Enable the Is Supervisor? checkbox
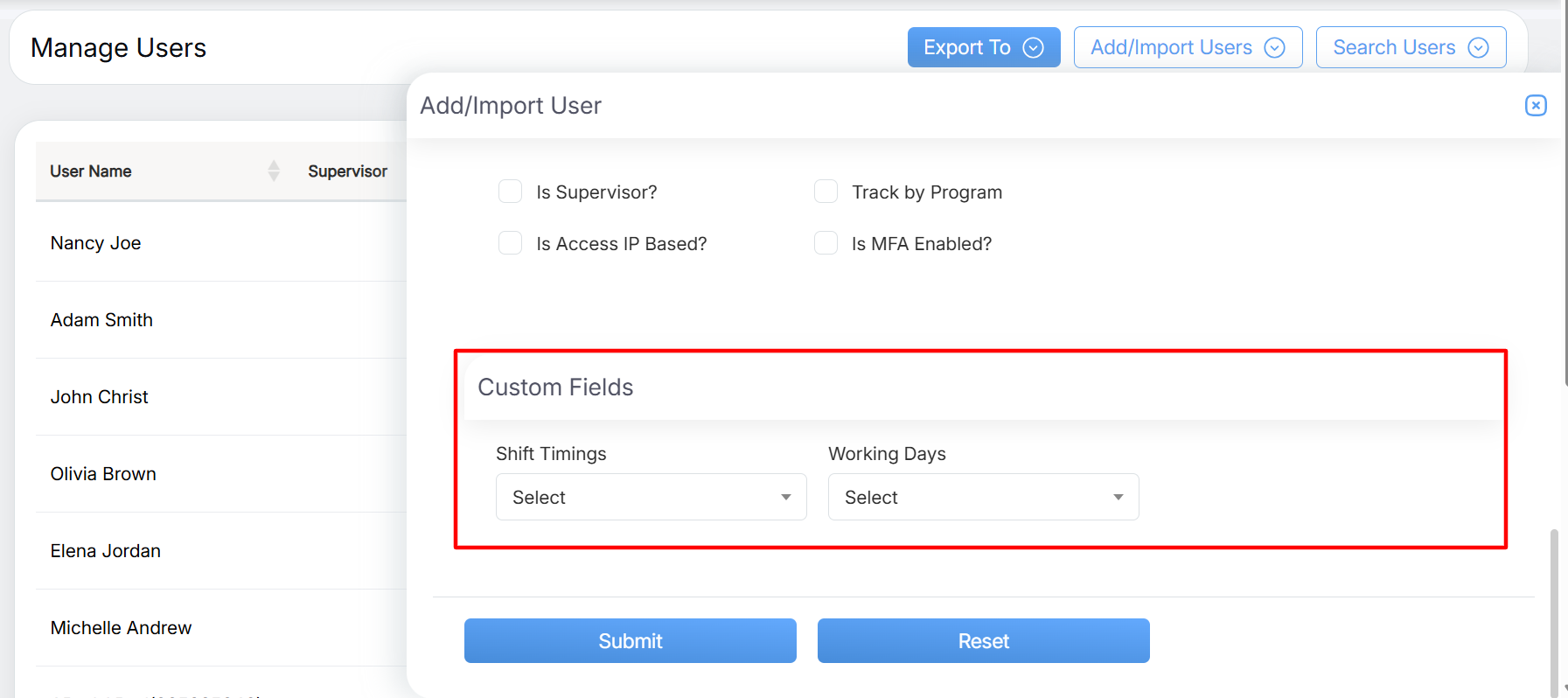 pos(510,192)
